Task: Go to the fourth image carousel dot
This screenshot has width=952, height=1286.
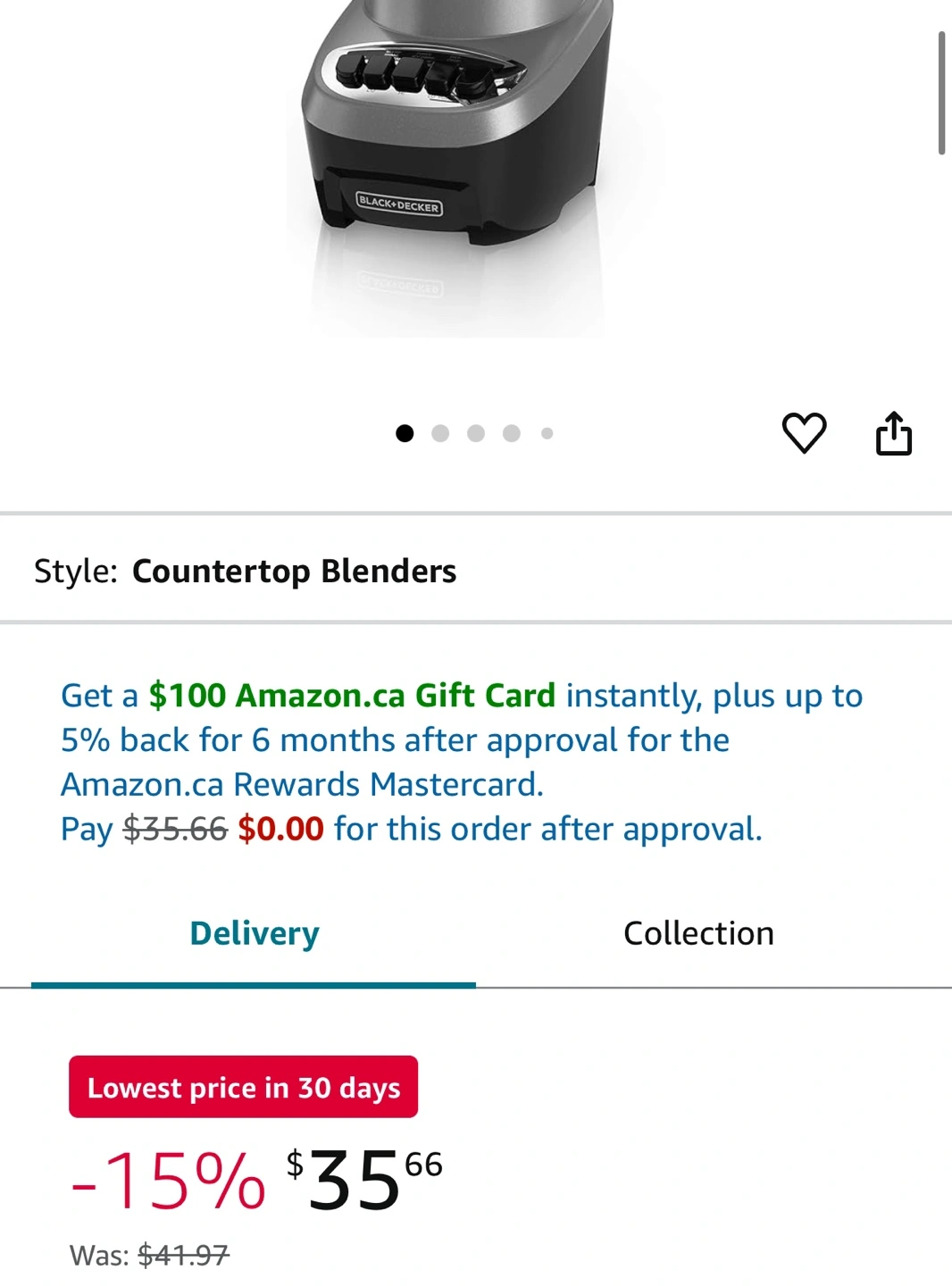Action: coord(512,433)
